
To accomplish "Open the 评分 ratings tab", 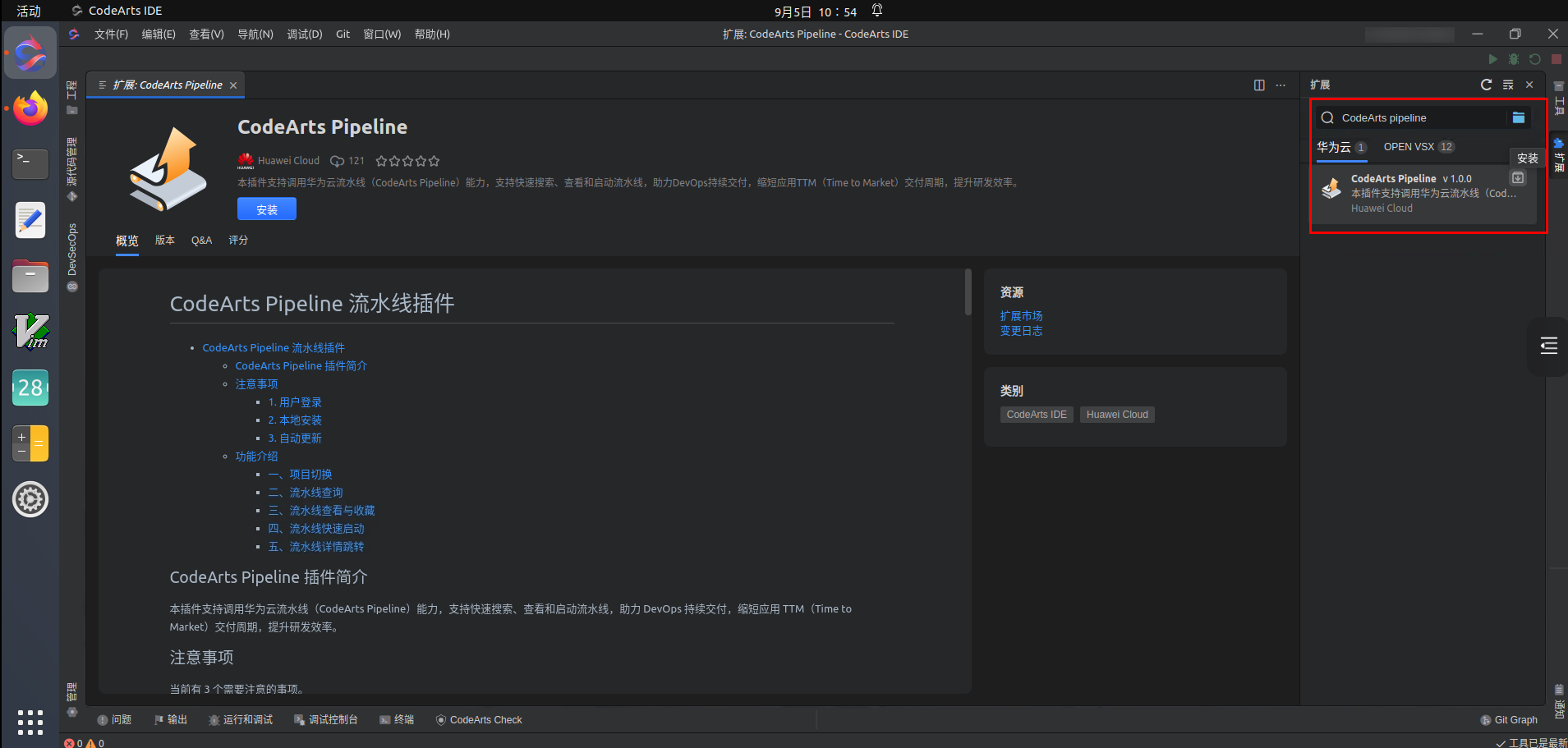I will click(x=238, y=241).
